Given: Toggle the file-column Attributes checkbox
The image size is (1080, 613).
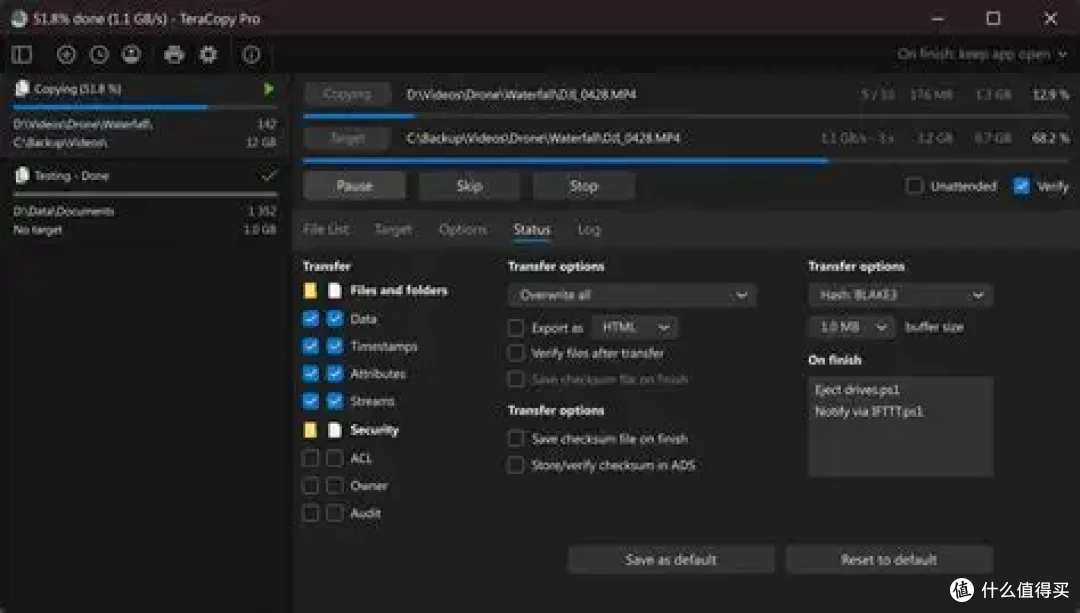Looking at the screenshot, I should 335,373.
